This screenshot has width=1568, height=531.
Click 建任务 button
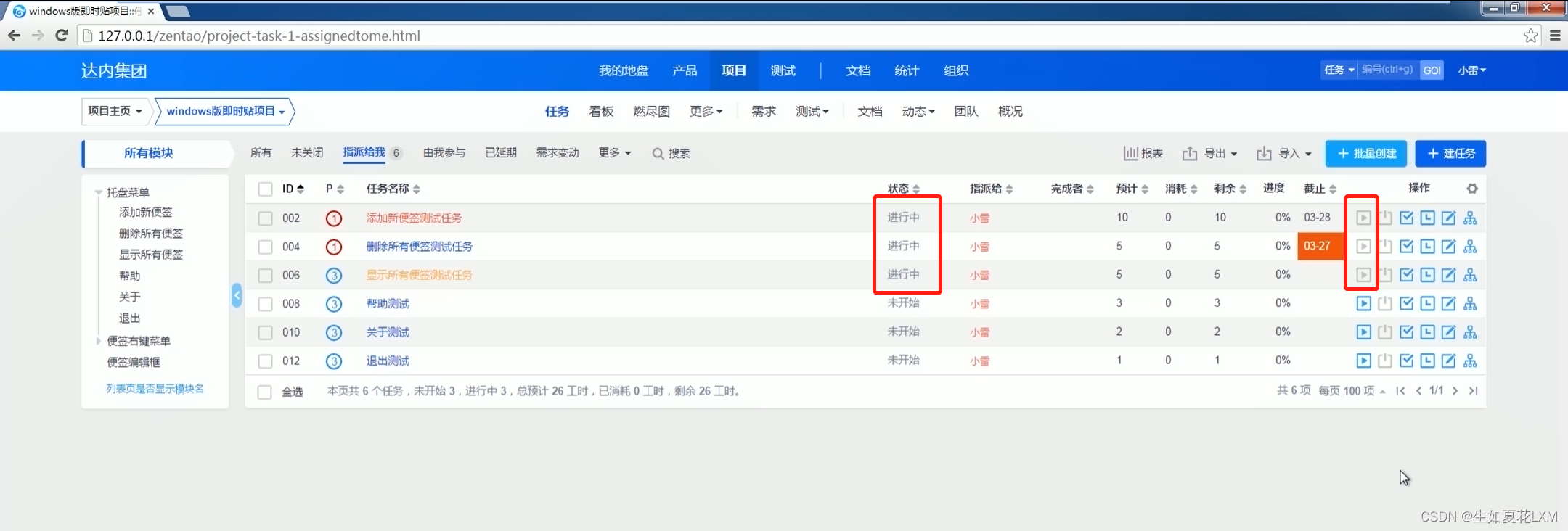[1450, 153]
